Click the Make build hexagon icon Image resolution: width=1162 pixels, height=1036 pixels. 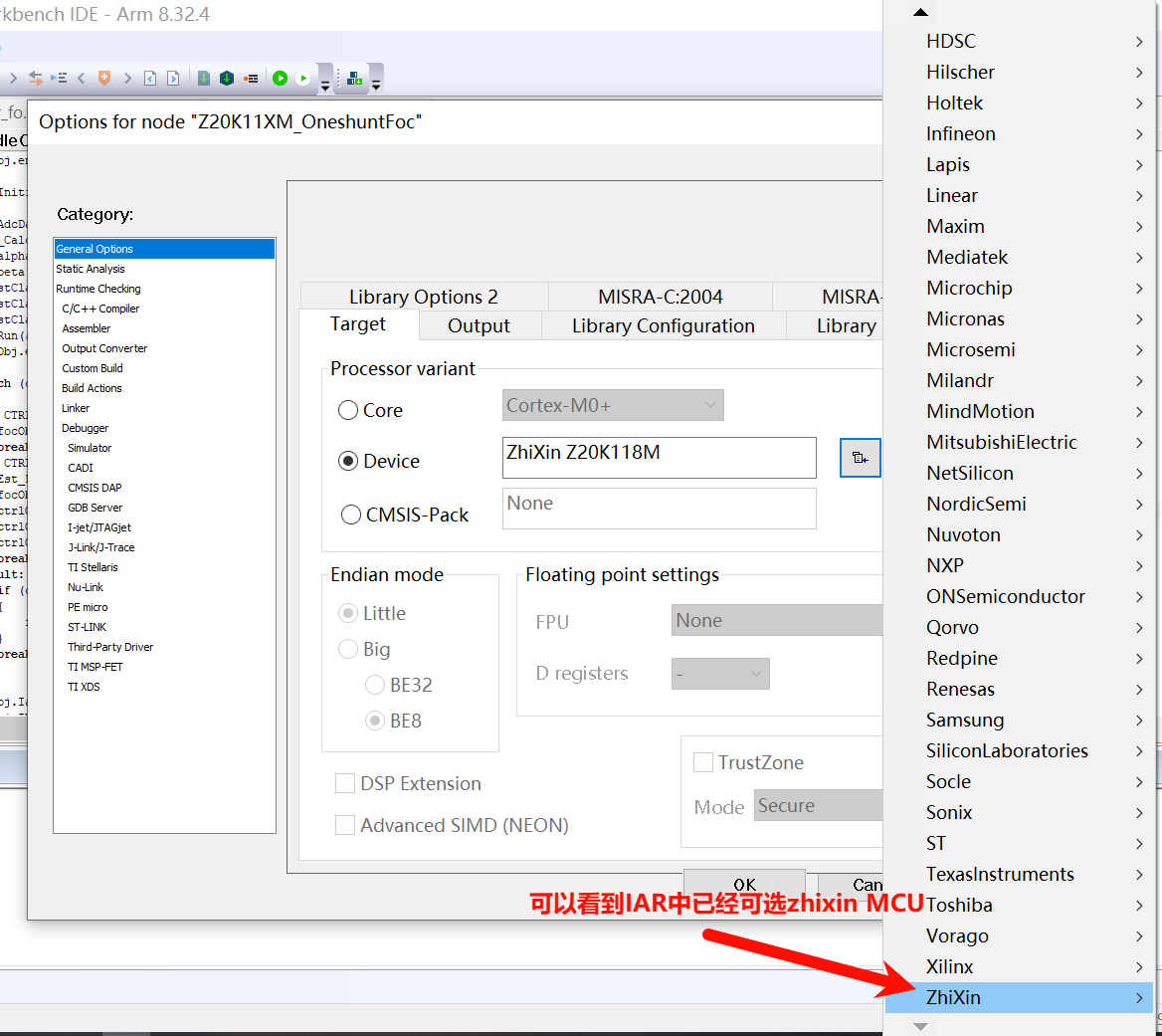227,78
